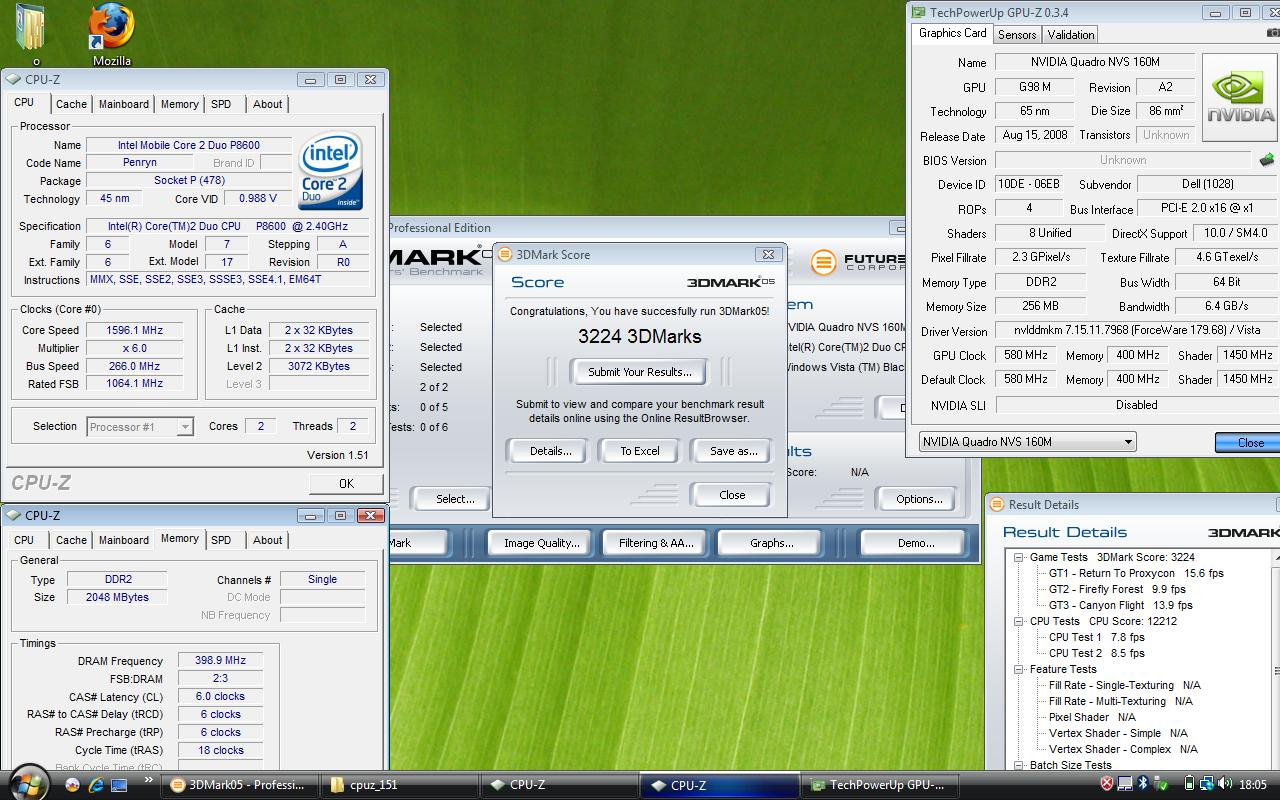Image resolution: width=1280 pixels, height=800 pixels.
Task: Click the Safely Remove Hardware tray icon
Action: 1160,784
